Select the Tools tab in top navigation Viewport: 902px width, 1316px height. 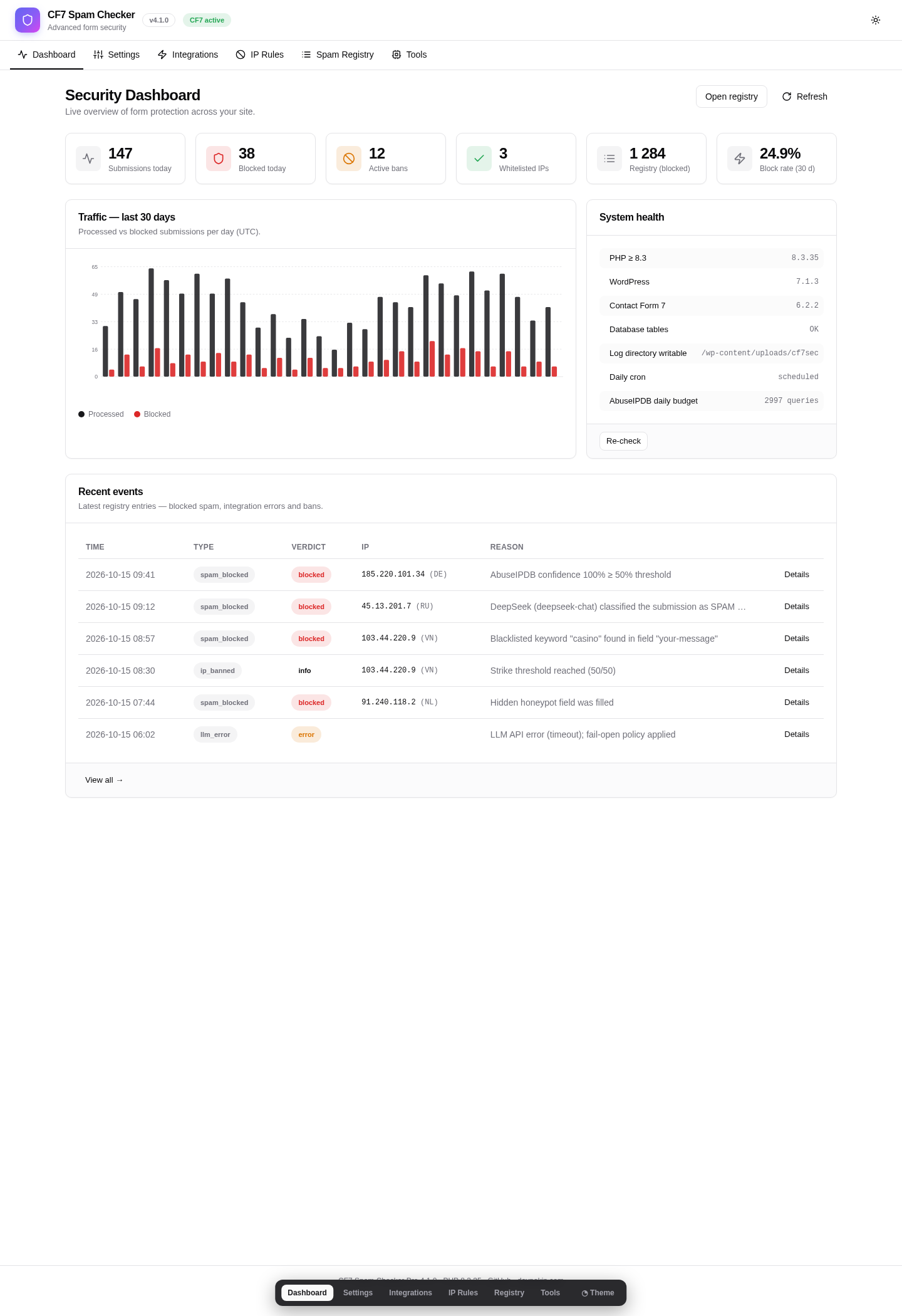click(x=409, y=55)
